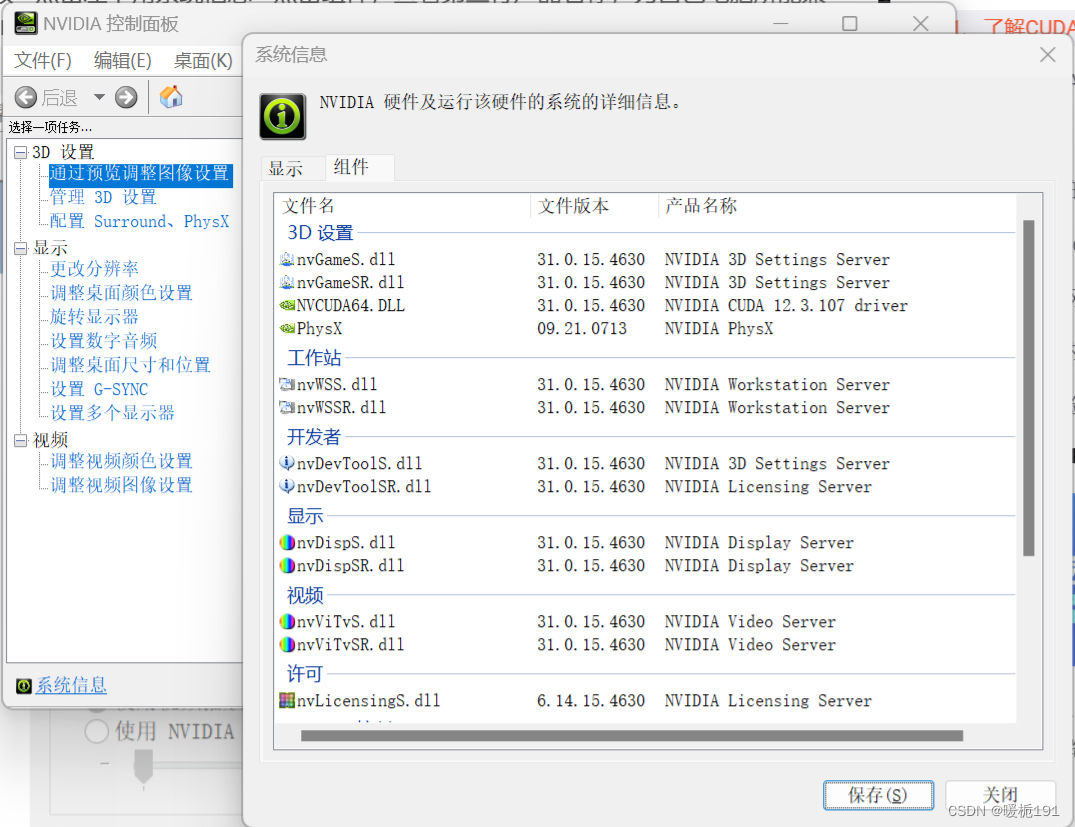Select the nvDispSR.dll file icon
This screenshot has height=827, width=1075.
coord(287,566)
